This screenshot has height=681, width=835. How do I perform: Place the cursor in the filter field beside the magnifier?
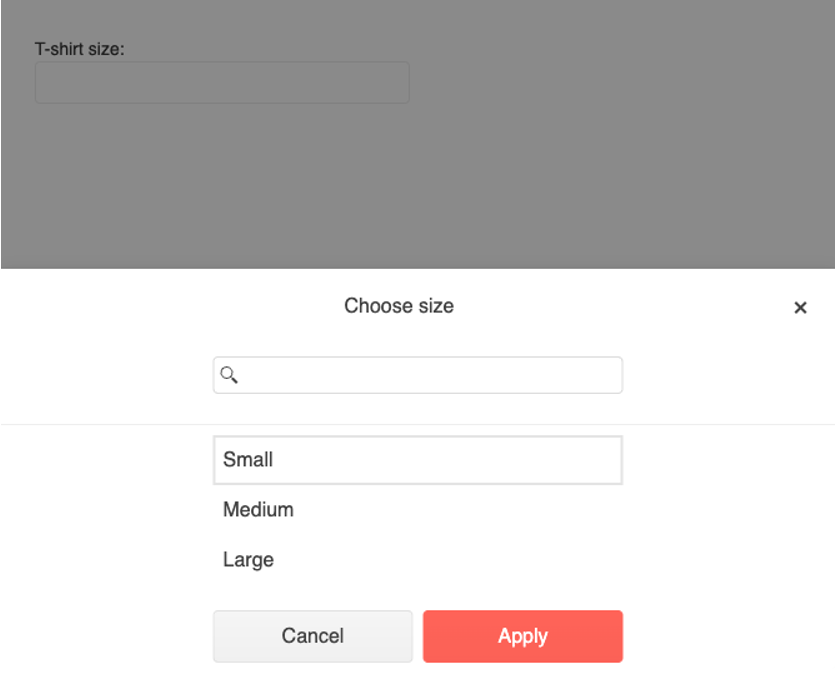point(418,375)
